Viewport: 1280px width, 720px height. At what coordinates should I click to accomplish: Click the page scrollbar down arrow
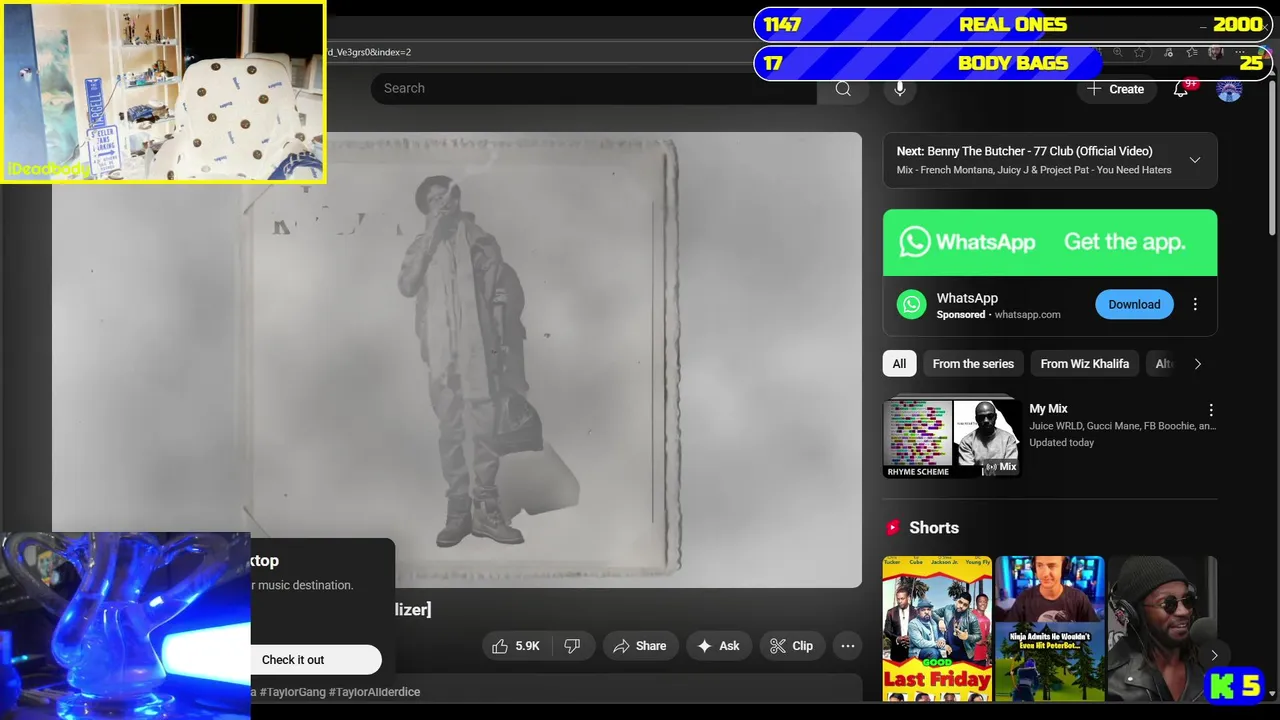click(1272, 693)
